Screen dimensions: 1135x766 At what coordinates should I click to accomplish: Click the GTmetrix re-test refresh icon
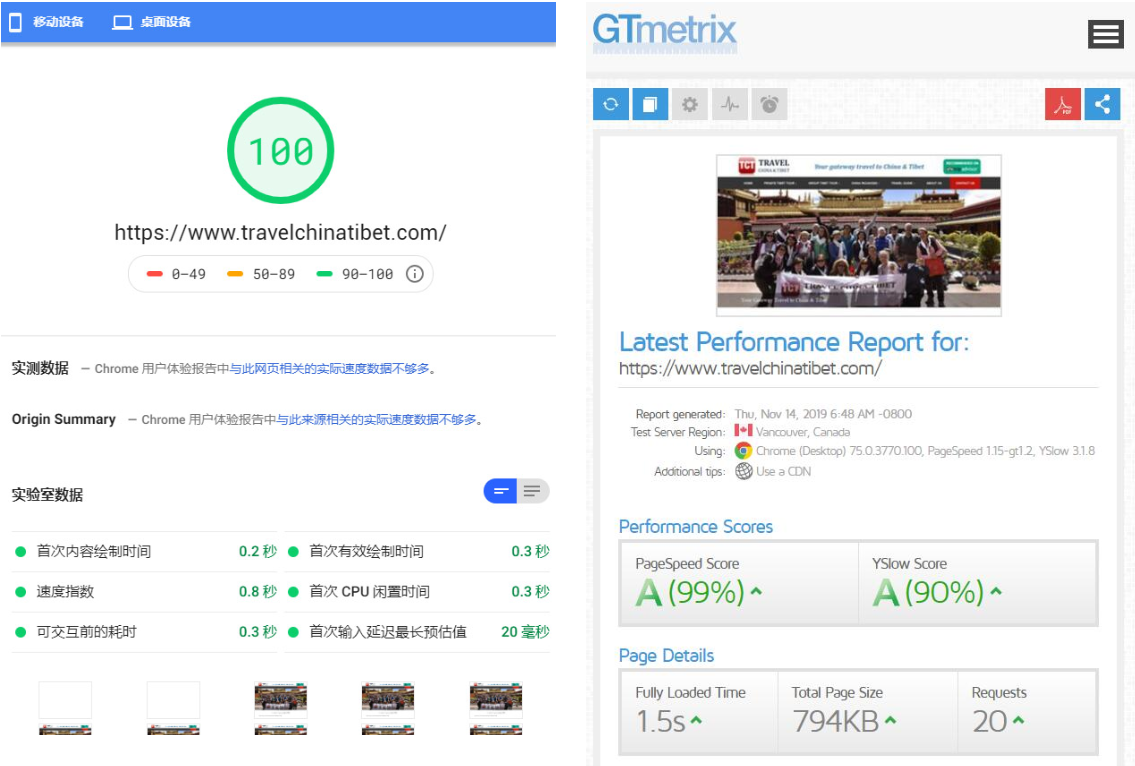coord(610,104)
